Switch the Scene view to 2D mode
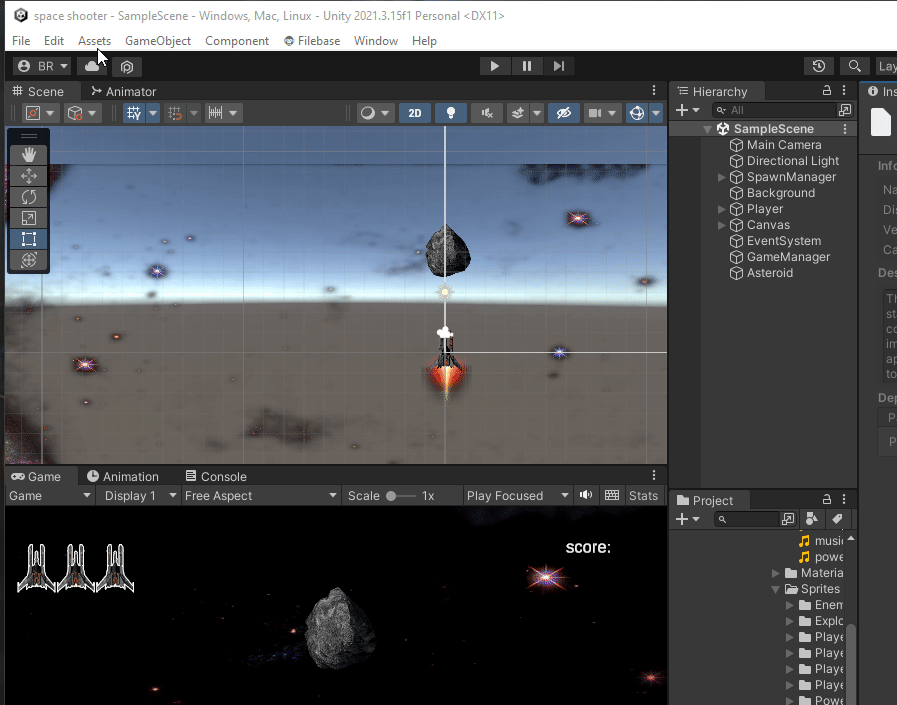Screen dimensions: 897x705 pyautogui.click(x=414, y=112)
